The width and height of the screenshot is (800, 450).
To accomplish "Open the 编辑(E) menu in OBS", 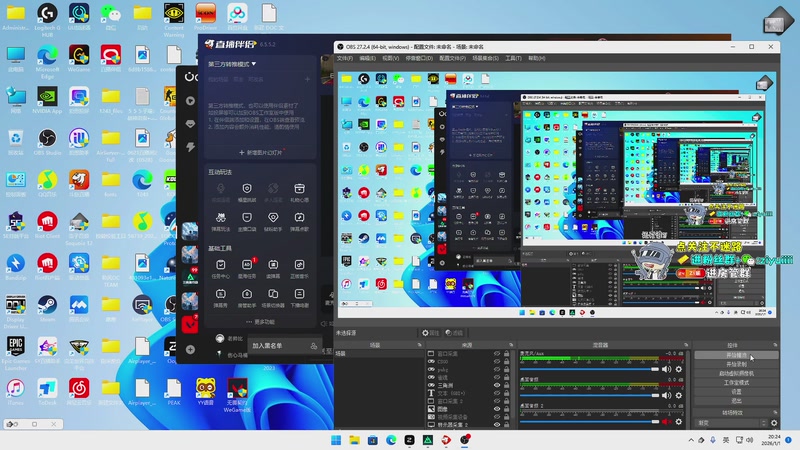I will [367, 58].
